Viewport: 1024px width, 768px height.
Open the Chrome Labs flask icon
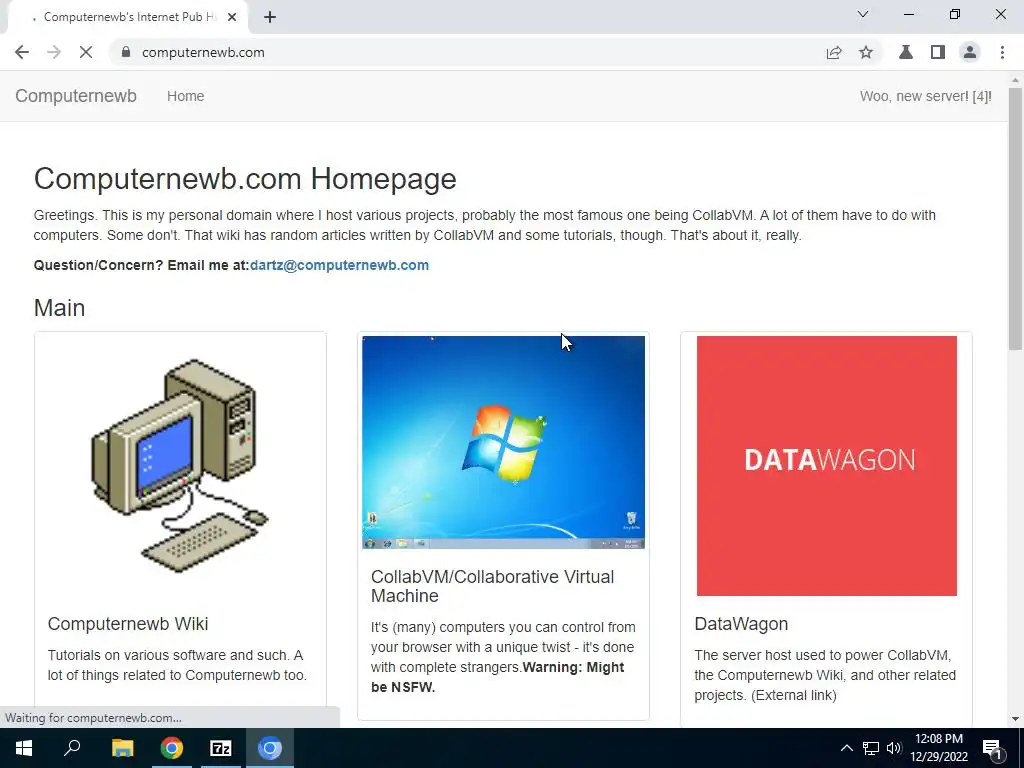906,52
